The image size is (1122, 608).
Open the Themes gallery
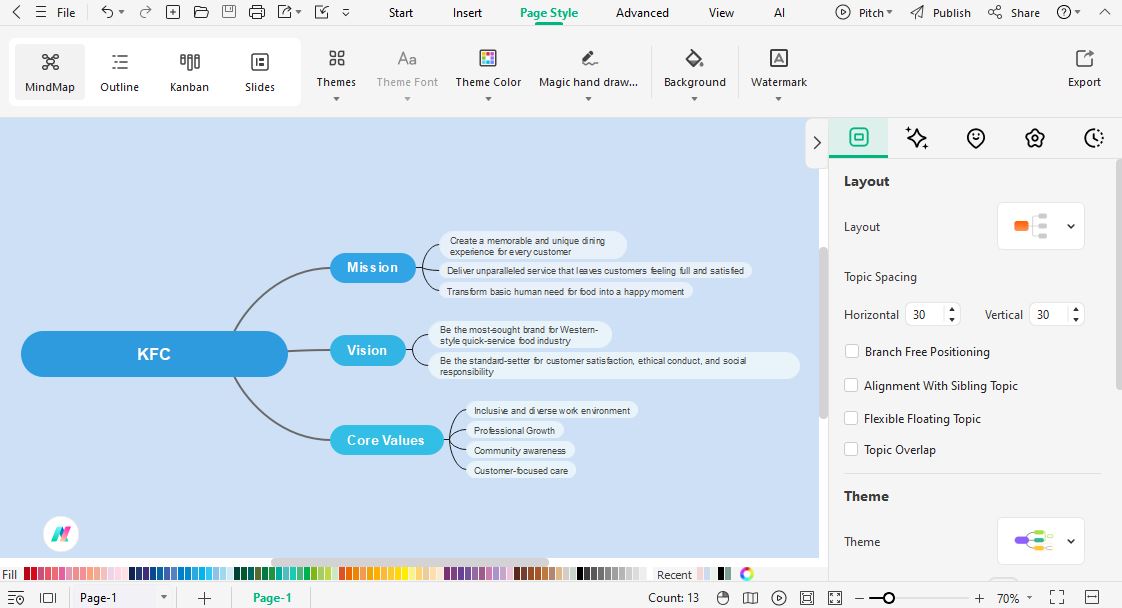(x=336, y=72)
